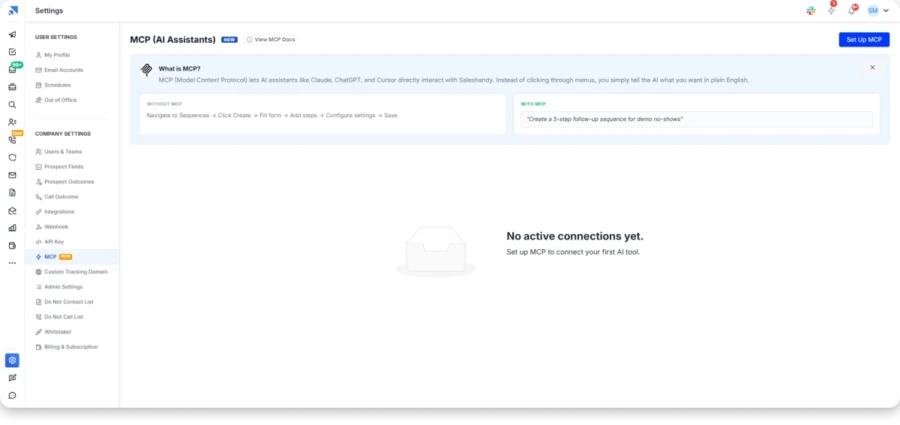Open Custom Tracking Domain settings

(x=72, y=272)
